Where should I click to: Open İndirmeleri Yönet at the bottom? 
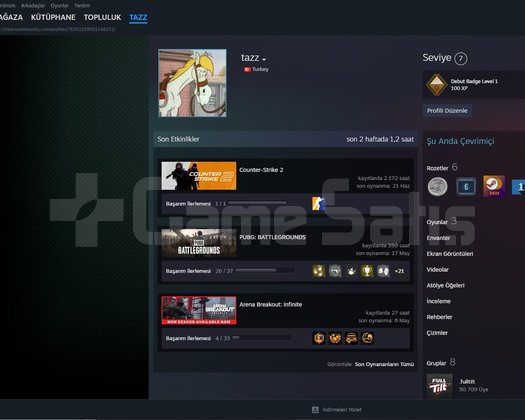342,410
